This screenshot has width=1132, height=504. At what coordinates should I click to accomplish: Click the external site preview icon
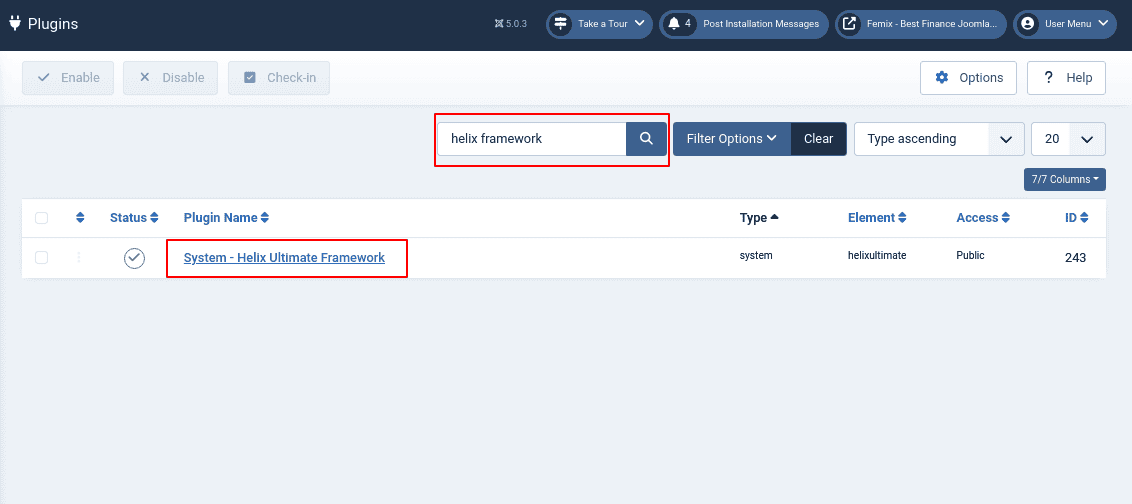coord(848,24)
